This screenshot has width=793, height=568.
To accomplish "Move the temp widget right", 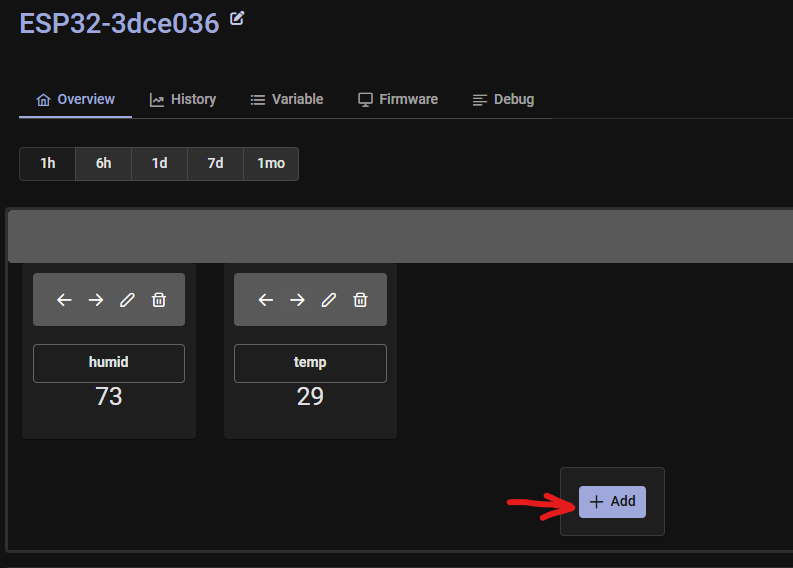I will (297, 300).
